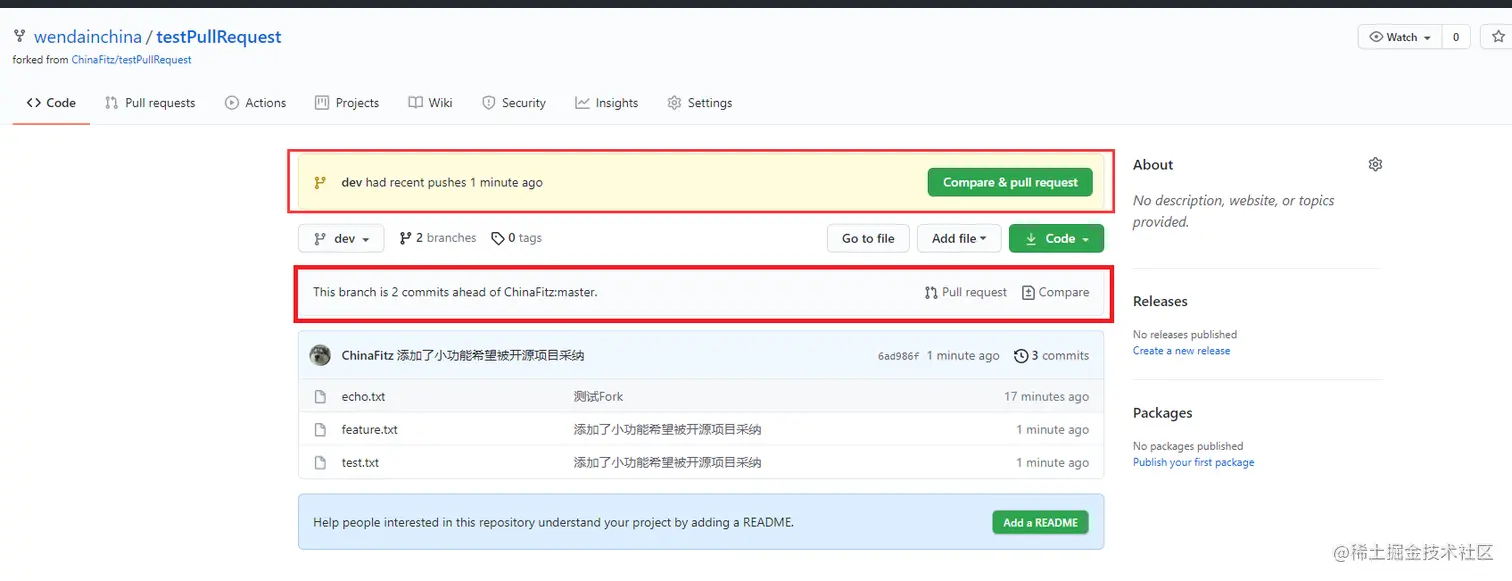Click the 1 minute ago timestamp on feature.txt
Viewport: 1512px width, 581px height.
pos(1053,430)
